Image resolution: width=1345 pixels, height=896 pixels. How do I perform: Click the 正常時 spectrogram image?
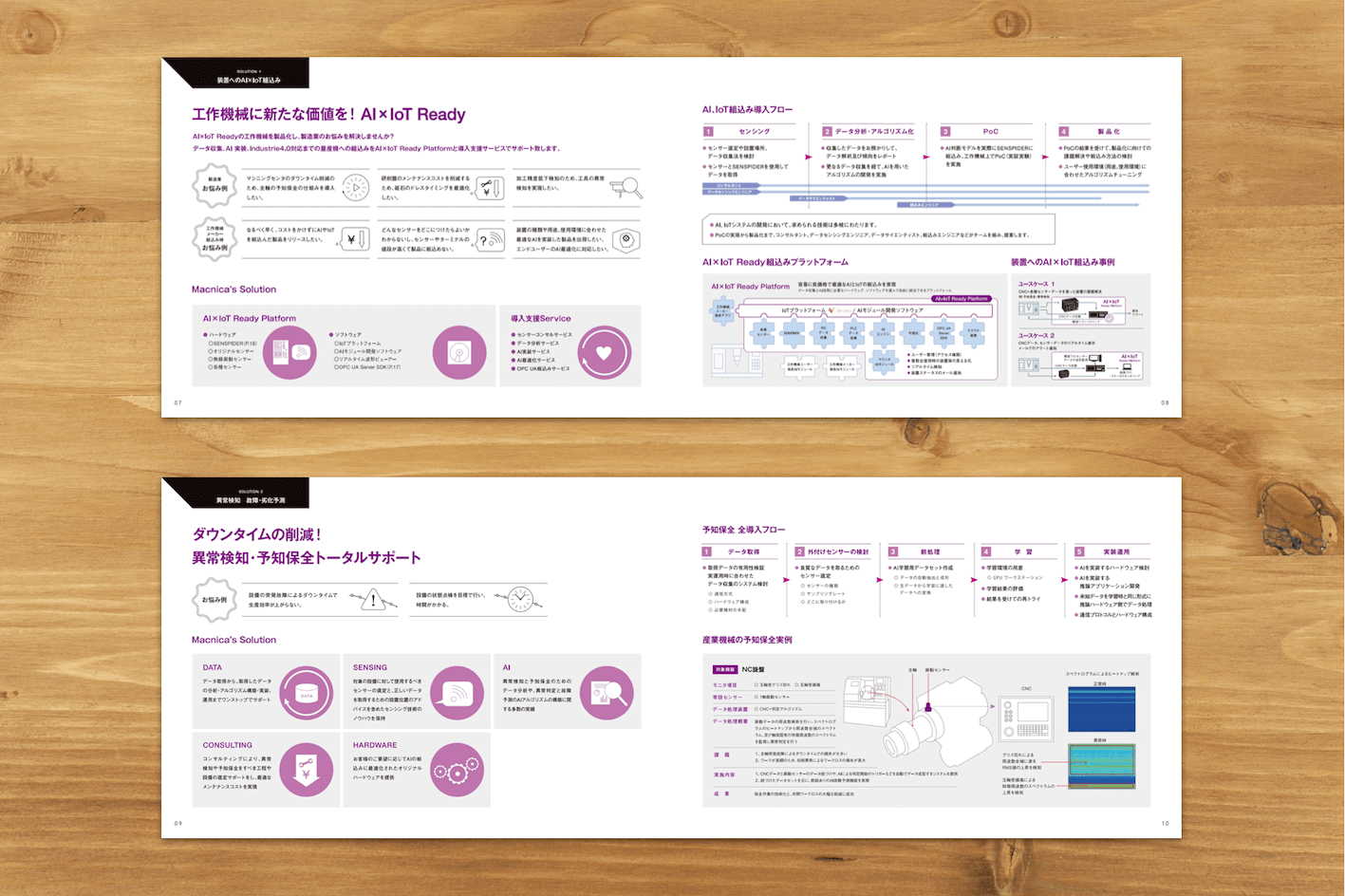(x=1101, y=710)
